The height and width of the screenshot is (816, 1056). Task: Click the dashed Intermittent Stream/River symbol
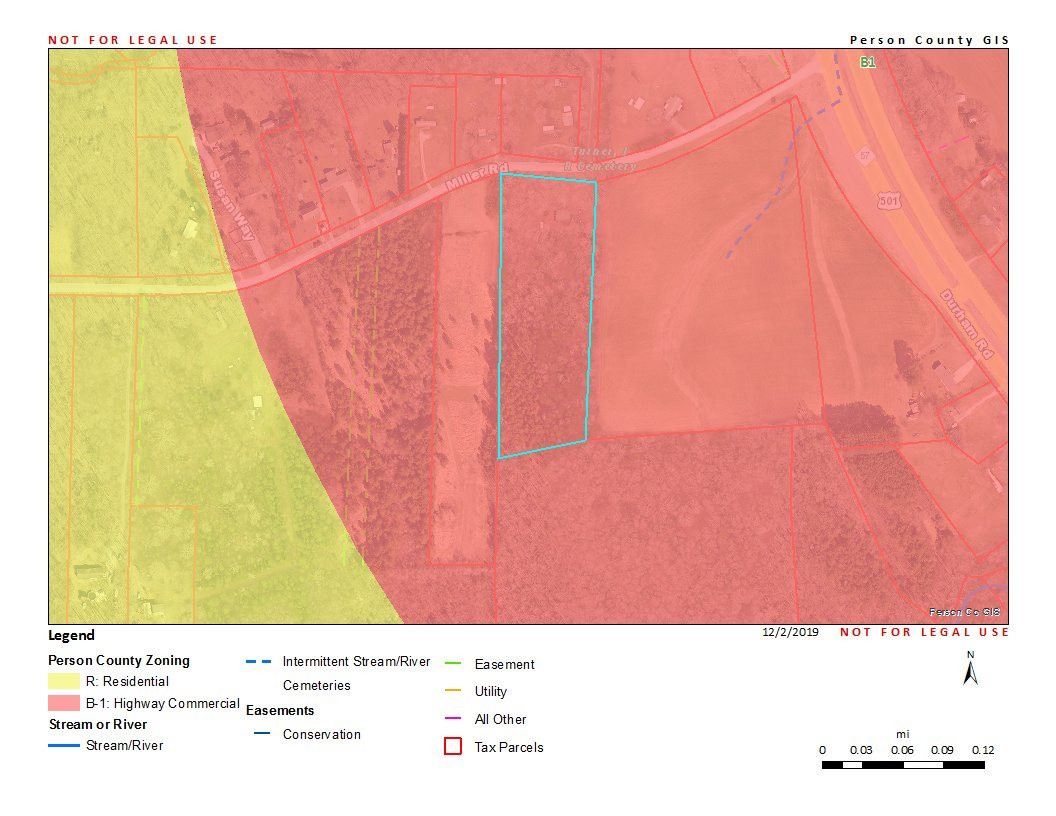[259, 662]
